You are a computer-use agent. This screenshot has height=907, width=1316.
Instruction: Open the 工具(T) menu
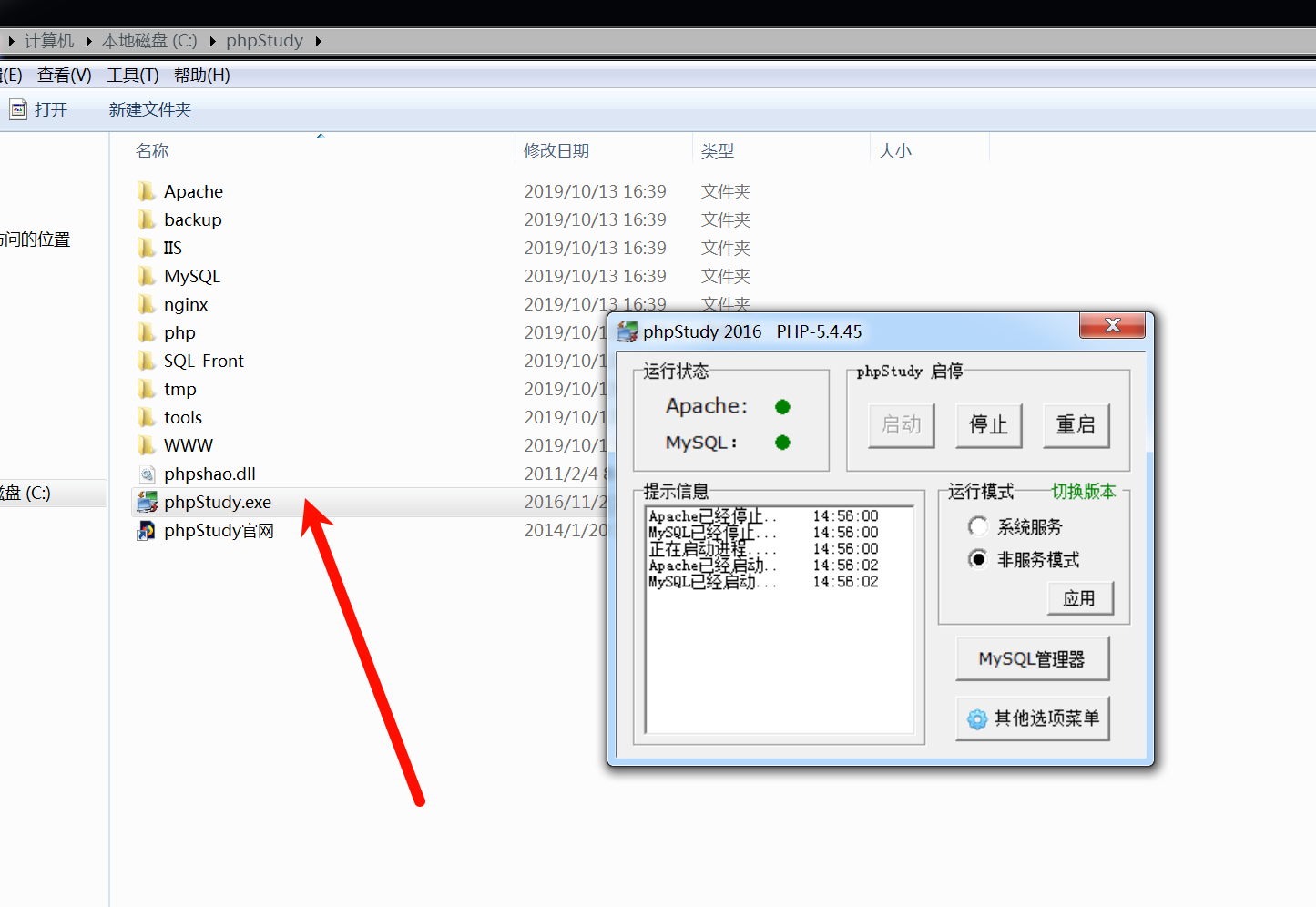(133, 76)
